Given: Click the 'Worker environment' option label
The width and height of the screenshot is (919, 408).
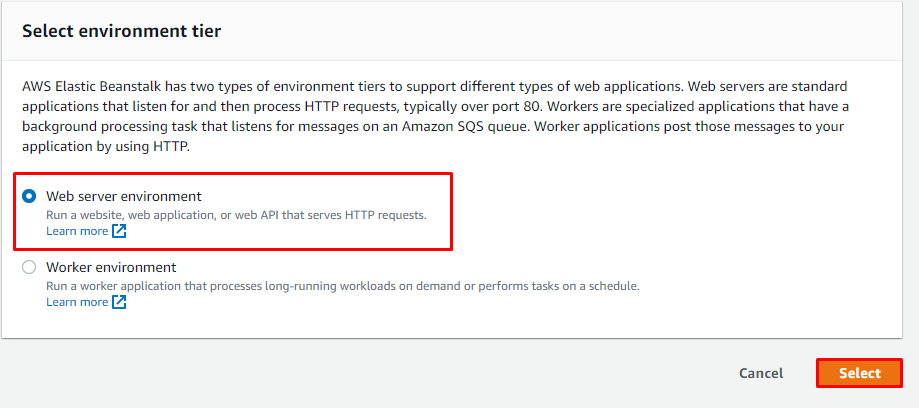Looking at the screenshot, I should [111, 267].
